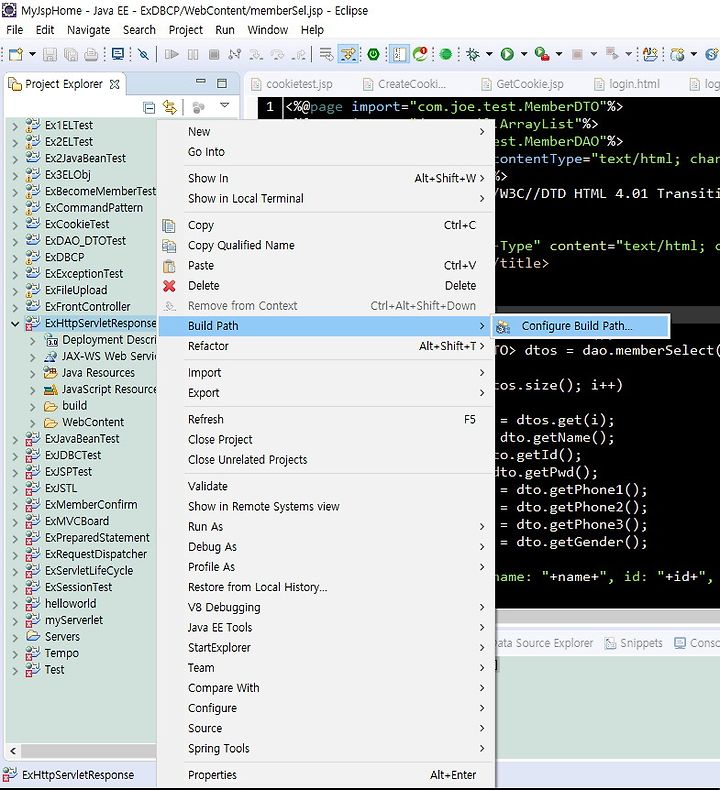Click the Step Return toolbar icon
The width and height of the screenshot is (720, 790).
click(299, 54)
